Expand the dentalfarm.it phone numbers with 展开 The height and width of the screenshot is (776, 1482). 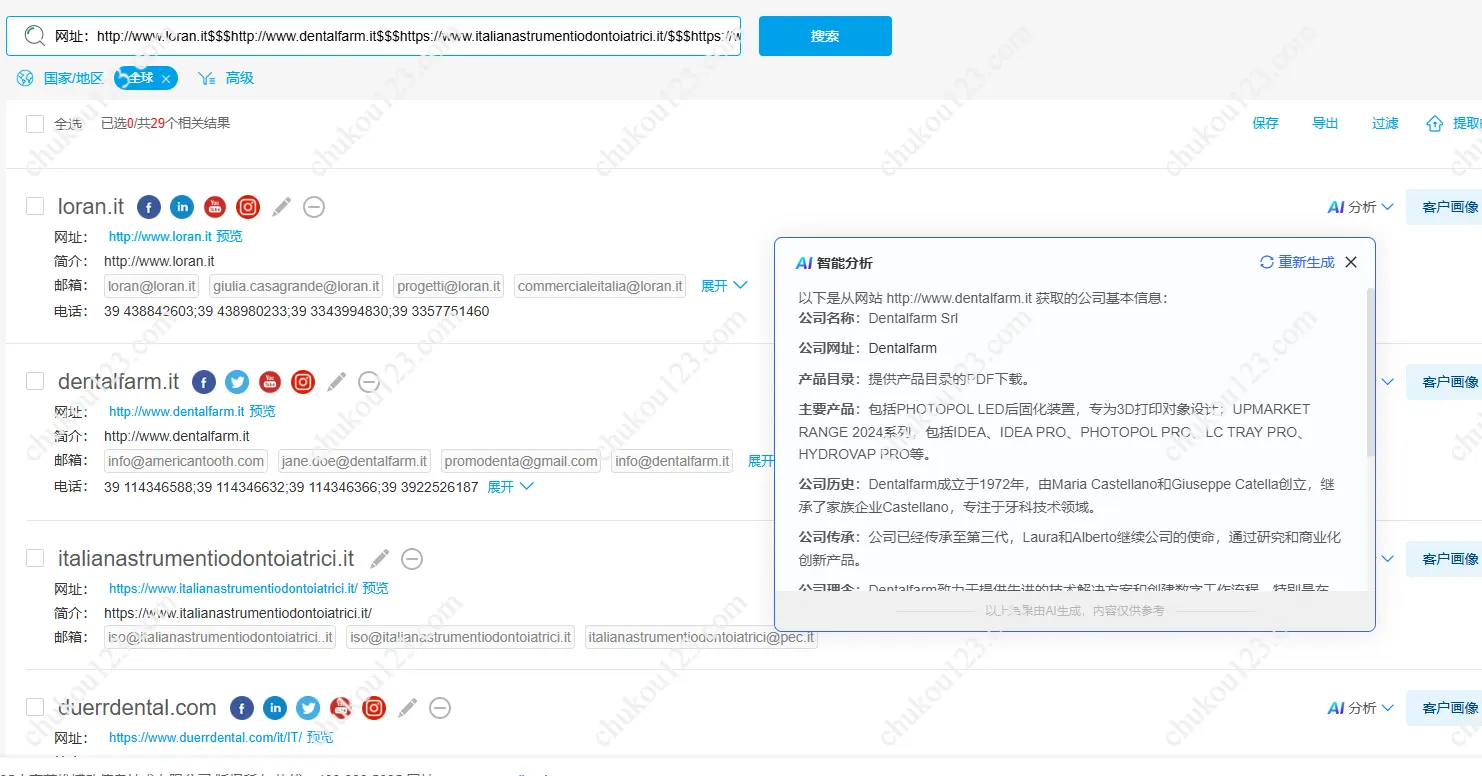[x=510, y=487]
